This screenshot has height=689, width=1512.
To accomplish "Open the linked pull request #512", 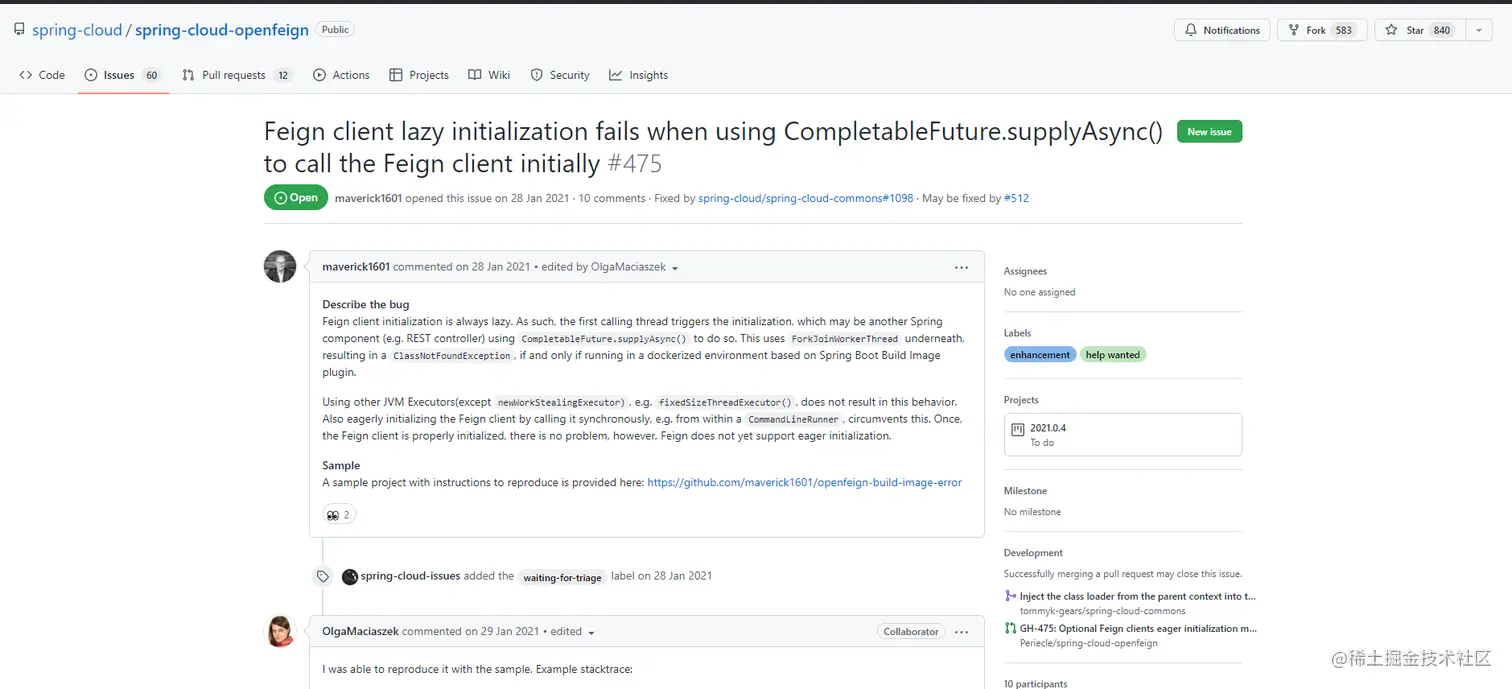I will (1016, 198).
